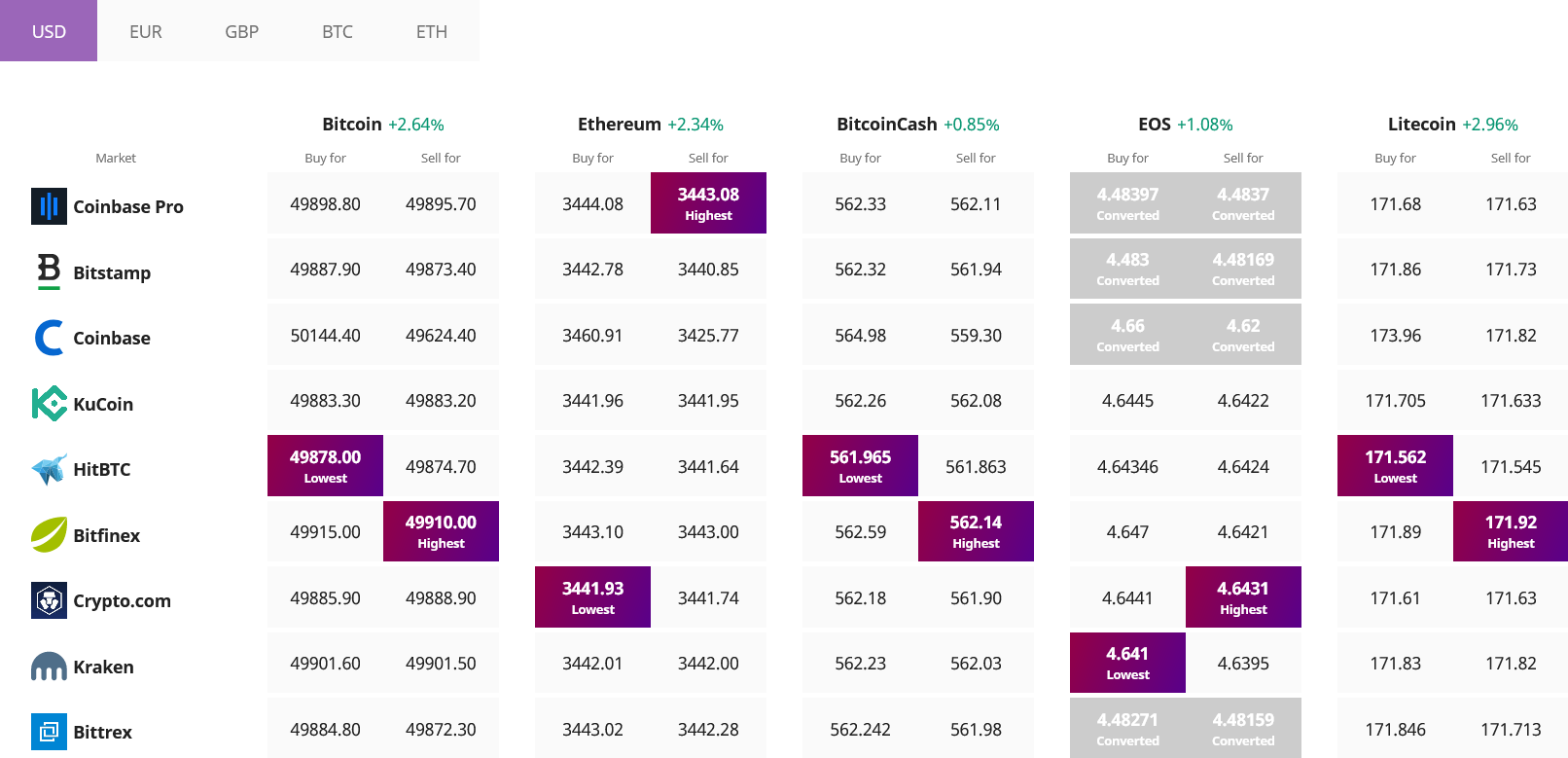This screenshot has width=1568, height=758.
Task: Click the Coinbase C logo icon
Action: pyautogui.click(x=49, y=338)
